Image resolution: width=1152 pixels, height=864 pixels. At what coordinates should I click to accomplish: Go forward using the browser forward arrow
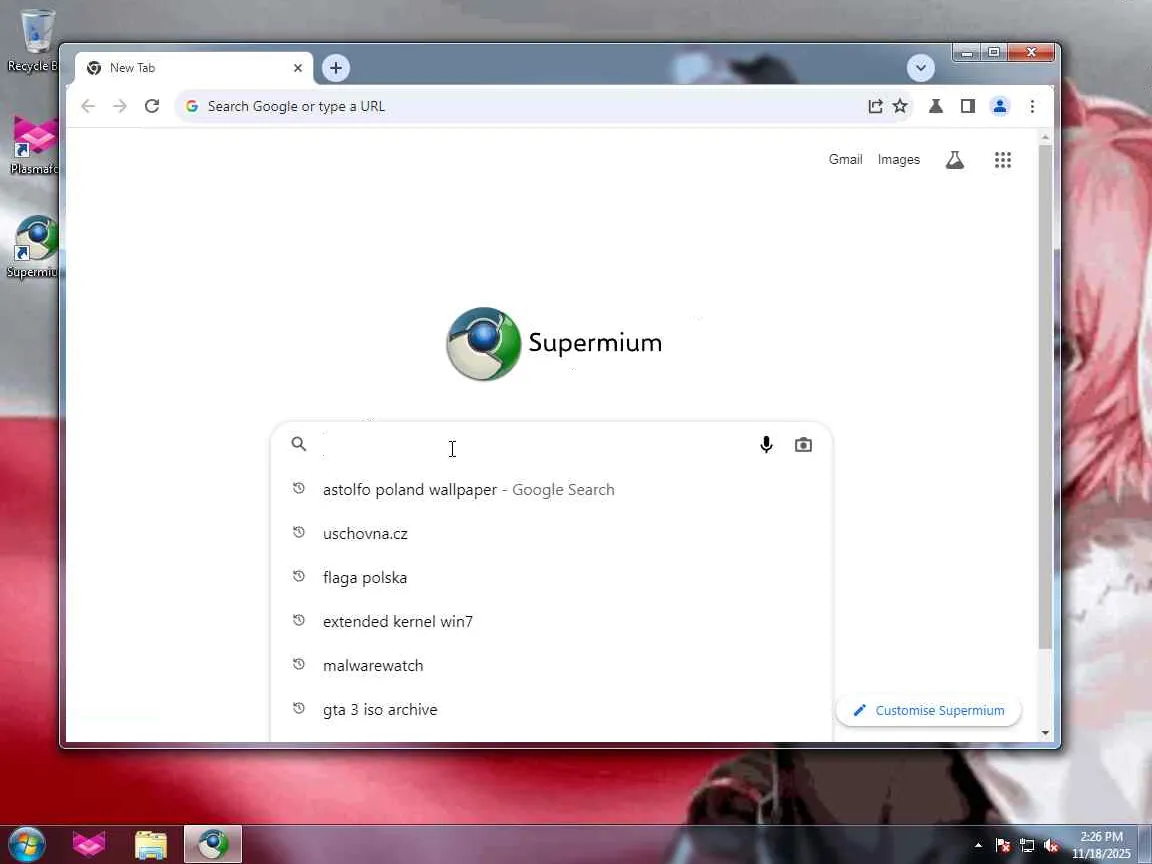point(120,107)
